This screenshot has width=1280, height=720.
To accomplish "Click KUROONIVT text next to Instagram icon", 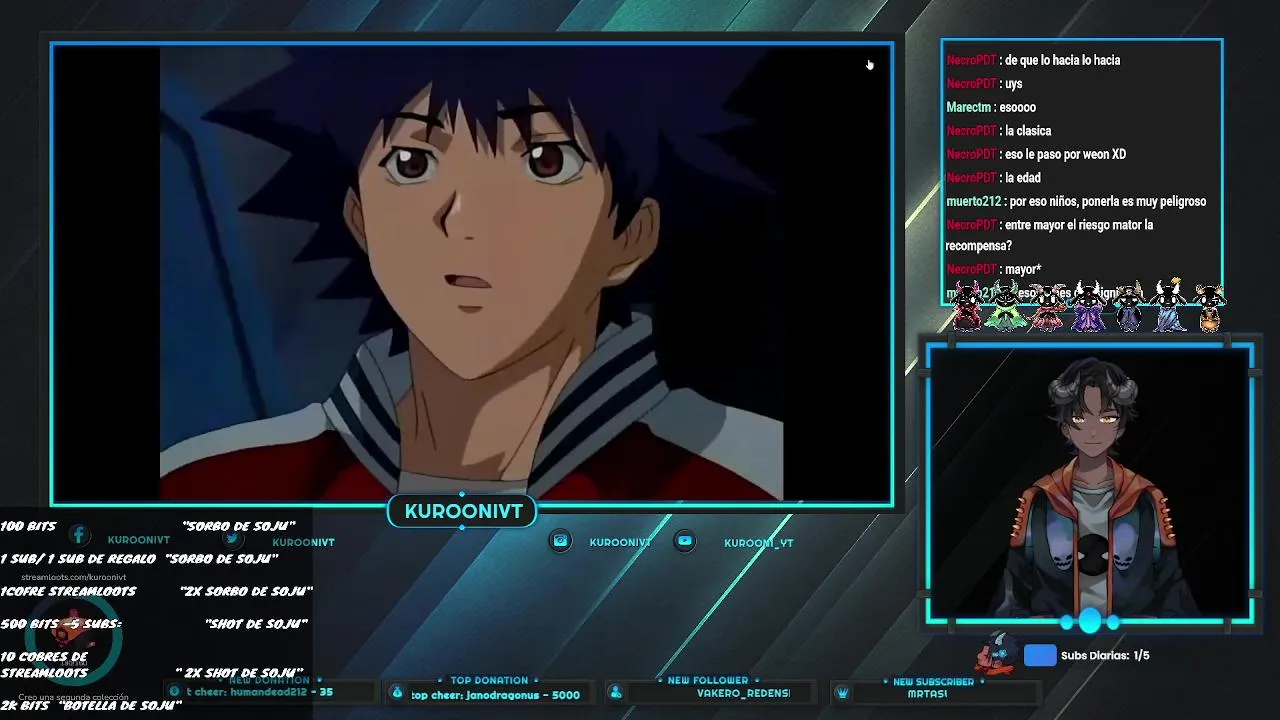I will pyautogui.click(x=620, y=542).
